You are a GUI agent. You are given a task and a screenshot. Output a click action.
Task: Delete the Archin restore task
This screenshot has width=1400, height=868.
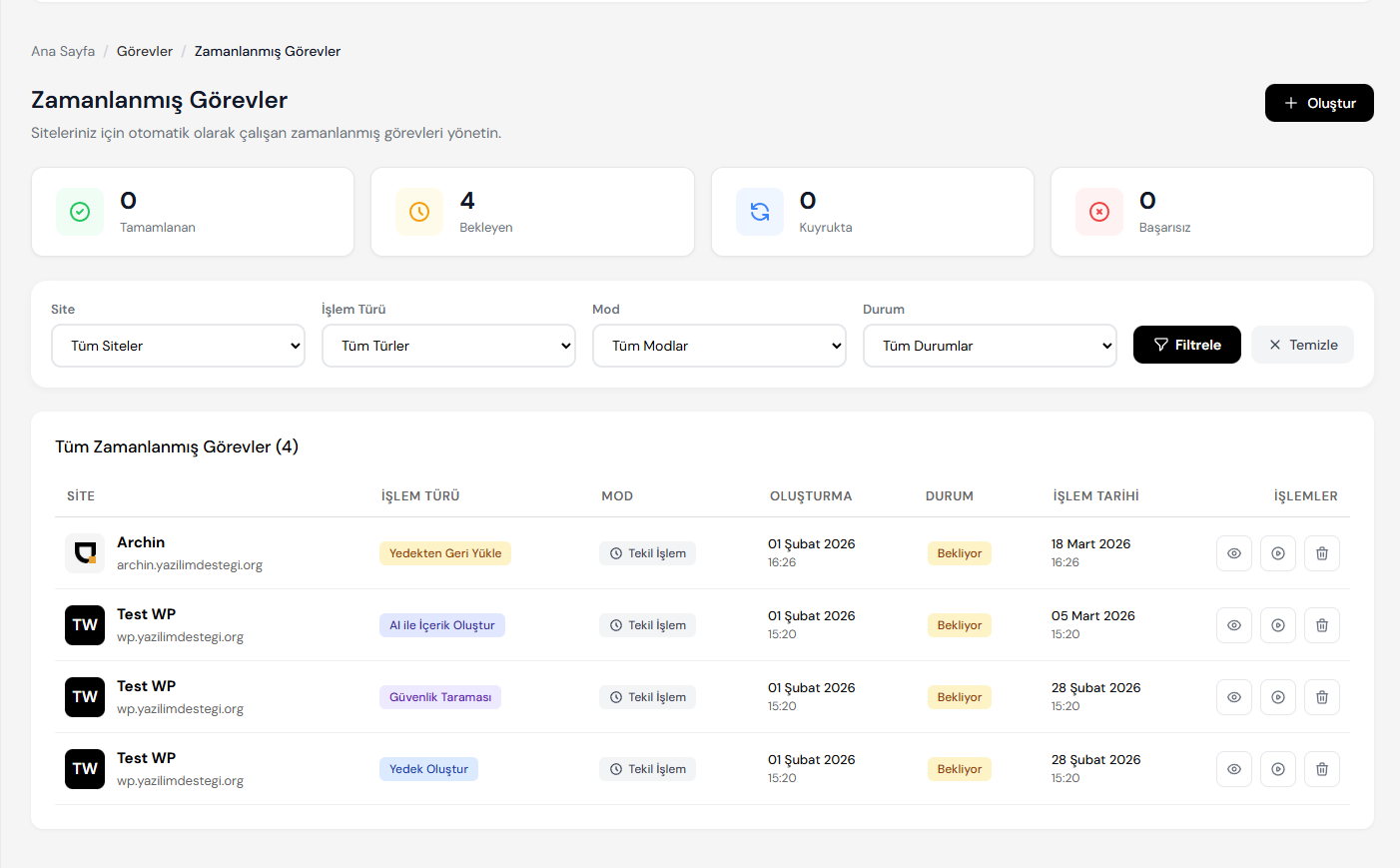coord(1321,553)
